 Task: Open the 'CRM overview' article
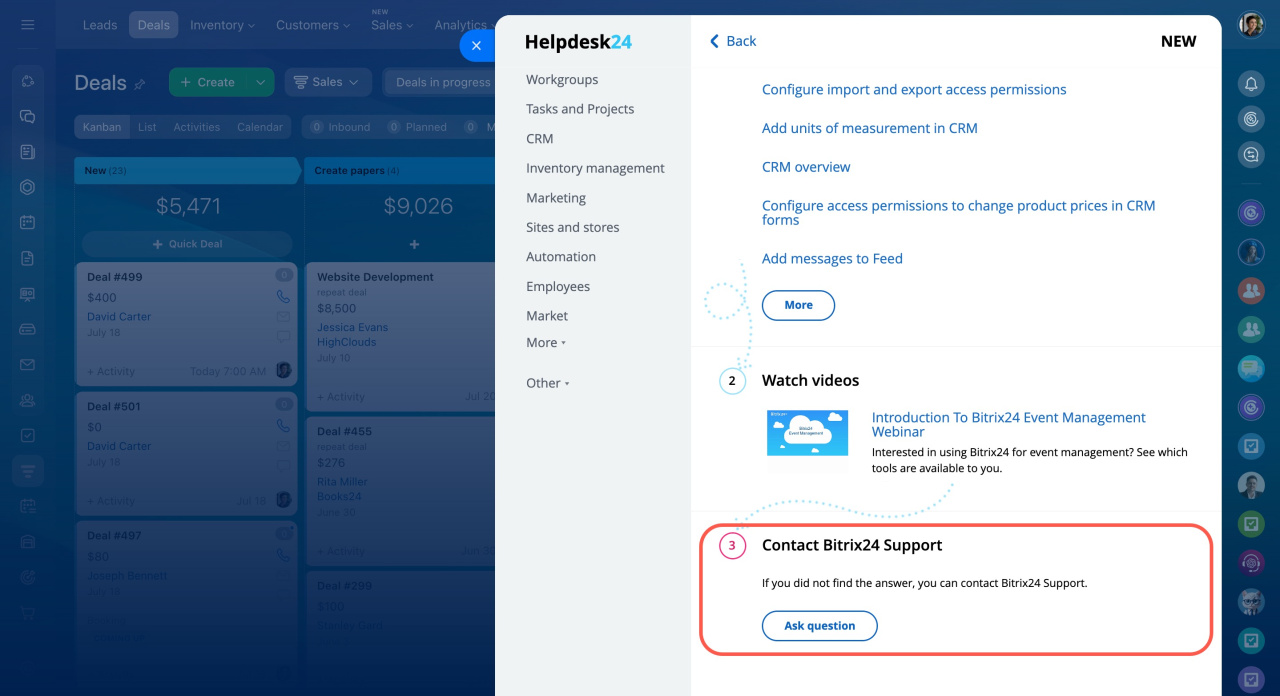pos(806,167)
